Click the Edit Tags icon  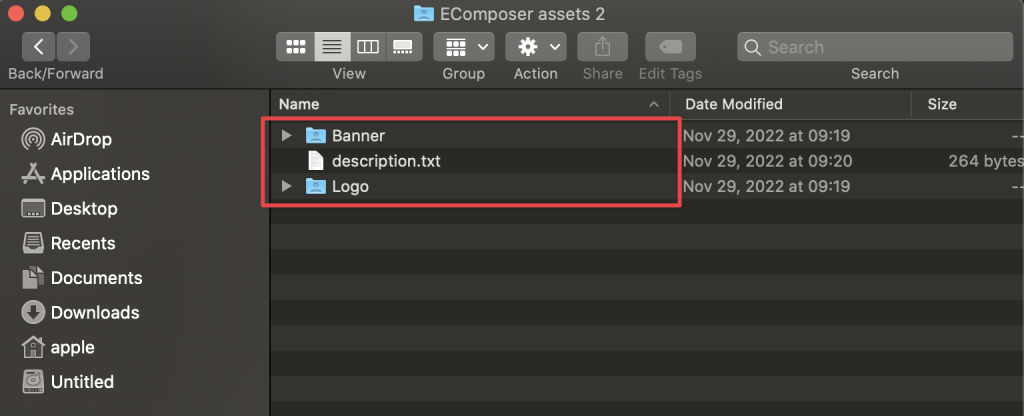[670, 47]
